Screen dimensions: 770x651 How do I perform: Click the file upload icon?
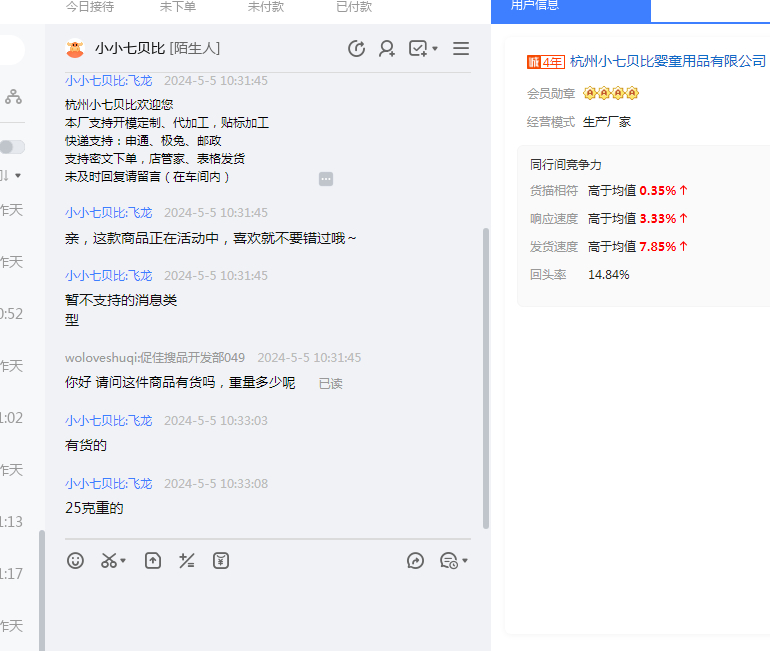(x=152, y=561)
